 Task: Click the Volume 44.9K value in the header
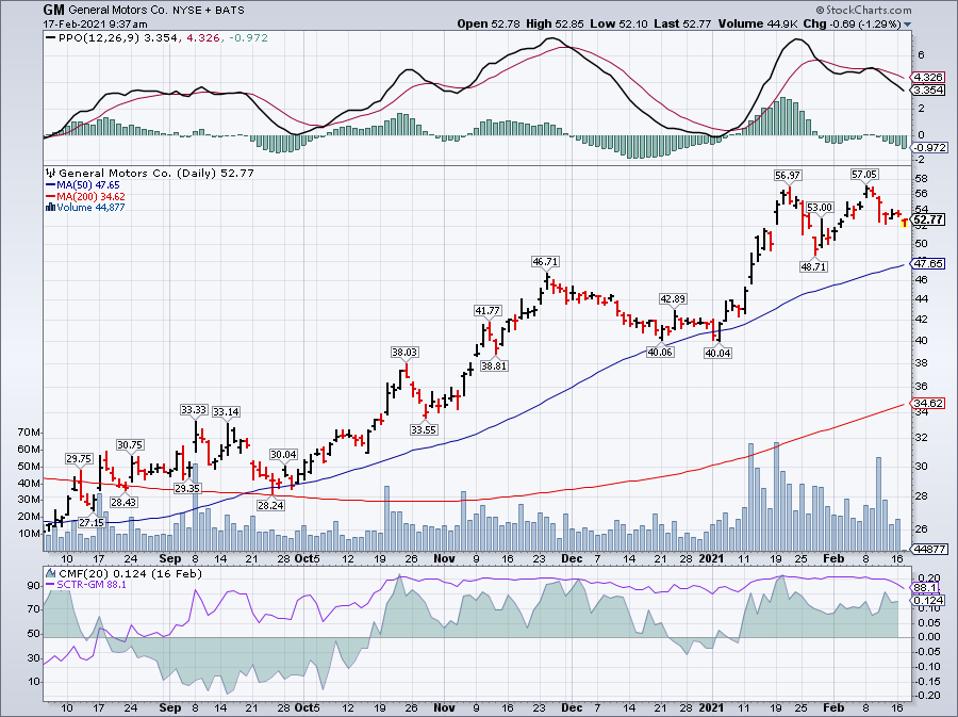click(758, 24)
